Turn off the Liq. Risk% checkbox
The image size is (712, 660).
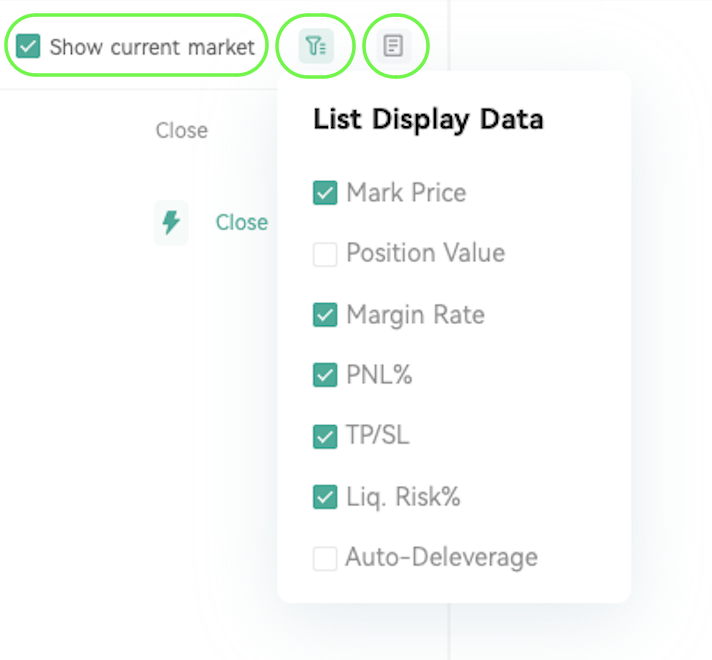(x=325, y=497)
